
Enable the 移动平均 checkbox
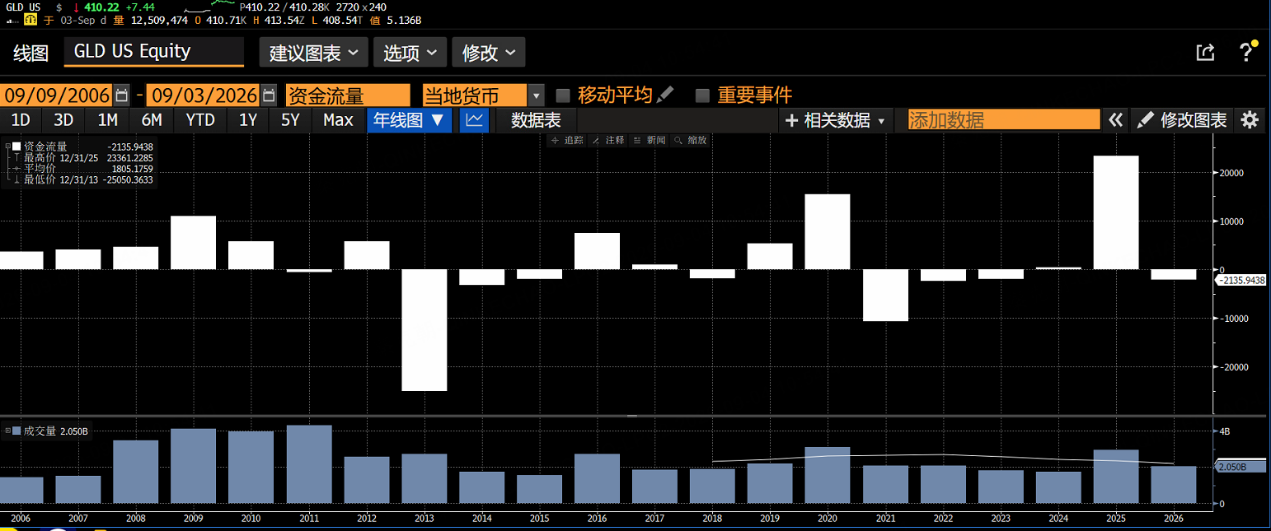pos(563,95)
